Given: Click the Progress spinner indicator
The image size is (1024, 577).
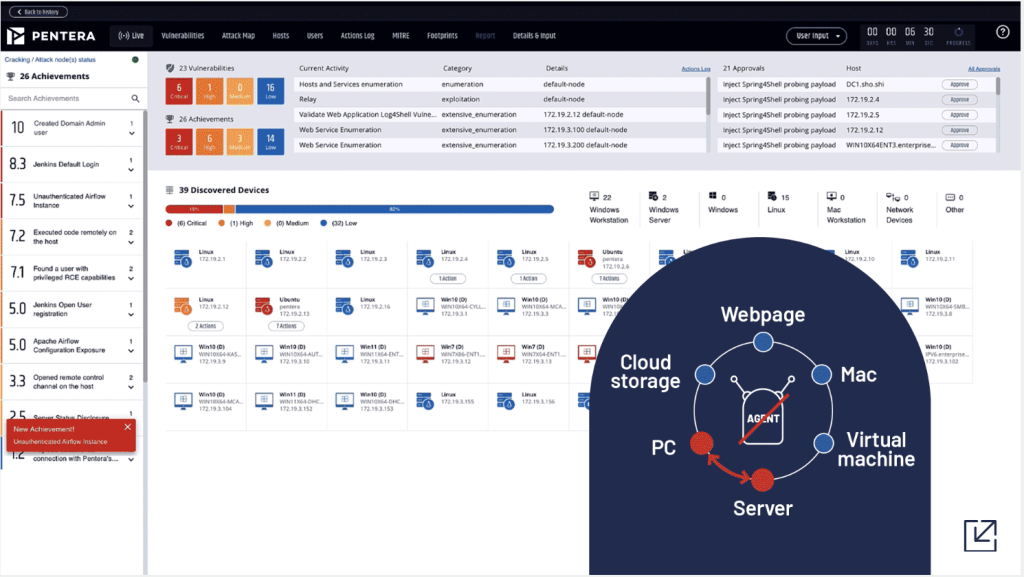Looking at the screenshot, I should pyautogui.click(x=959, y=32).
